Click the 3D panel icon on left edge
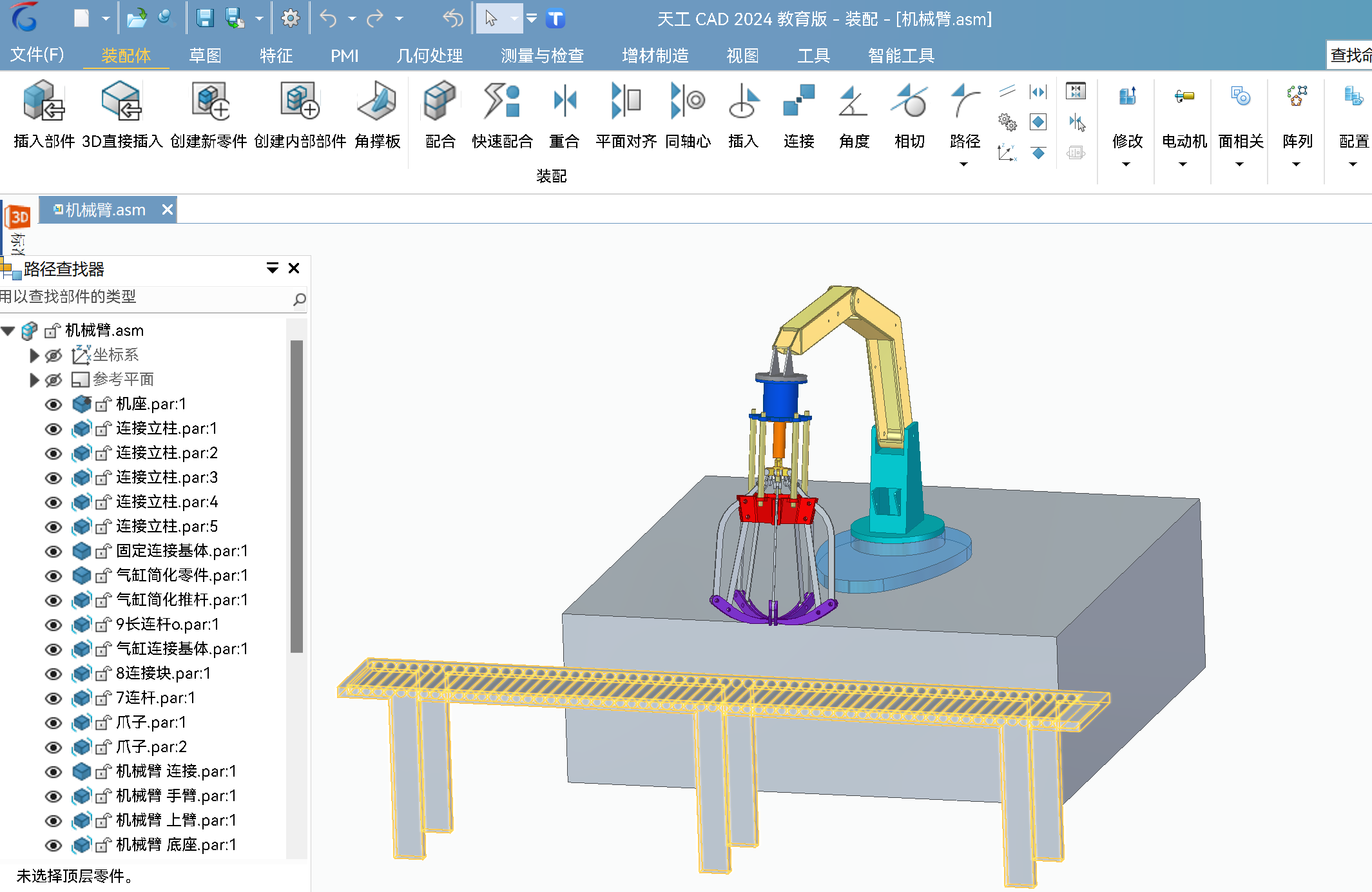This screenshot has height=892, width=1372. pos(19,217)
